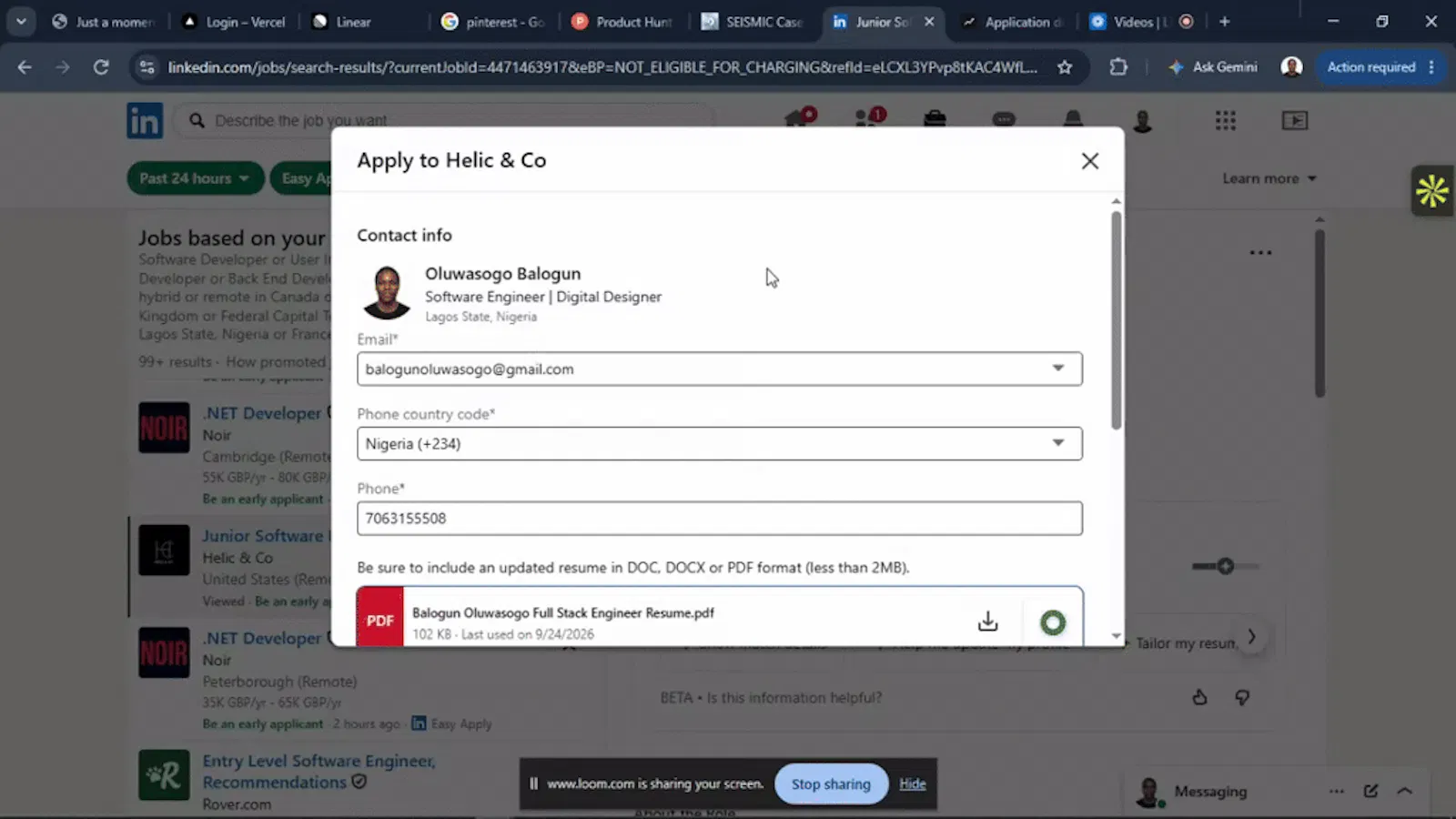Open the Notifications bell icon
This screenshot has height=819, width=1456.
1073,119
